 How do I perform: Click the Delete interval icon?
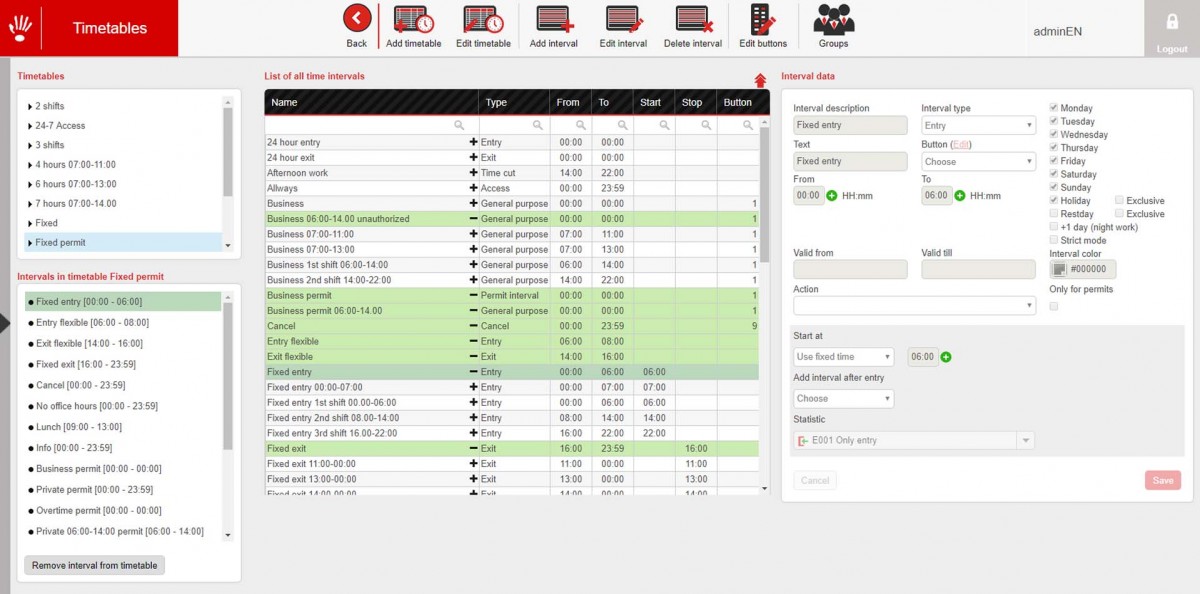click(x=693, y=19)
